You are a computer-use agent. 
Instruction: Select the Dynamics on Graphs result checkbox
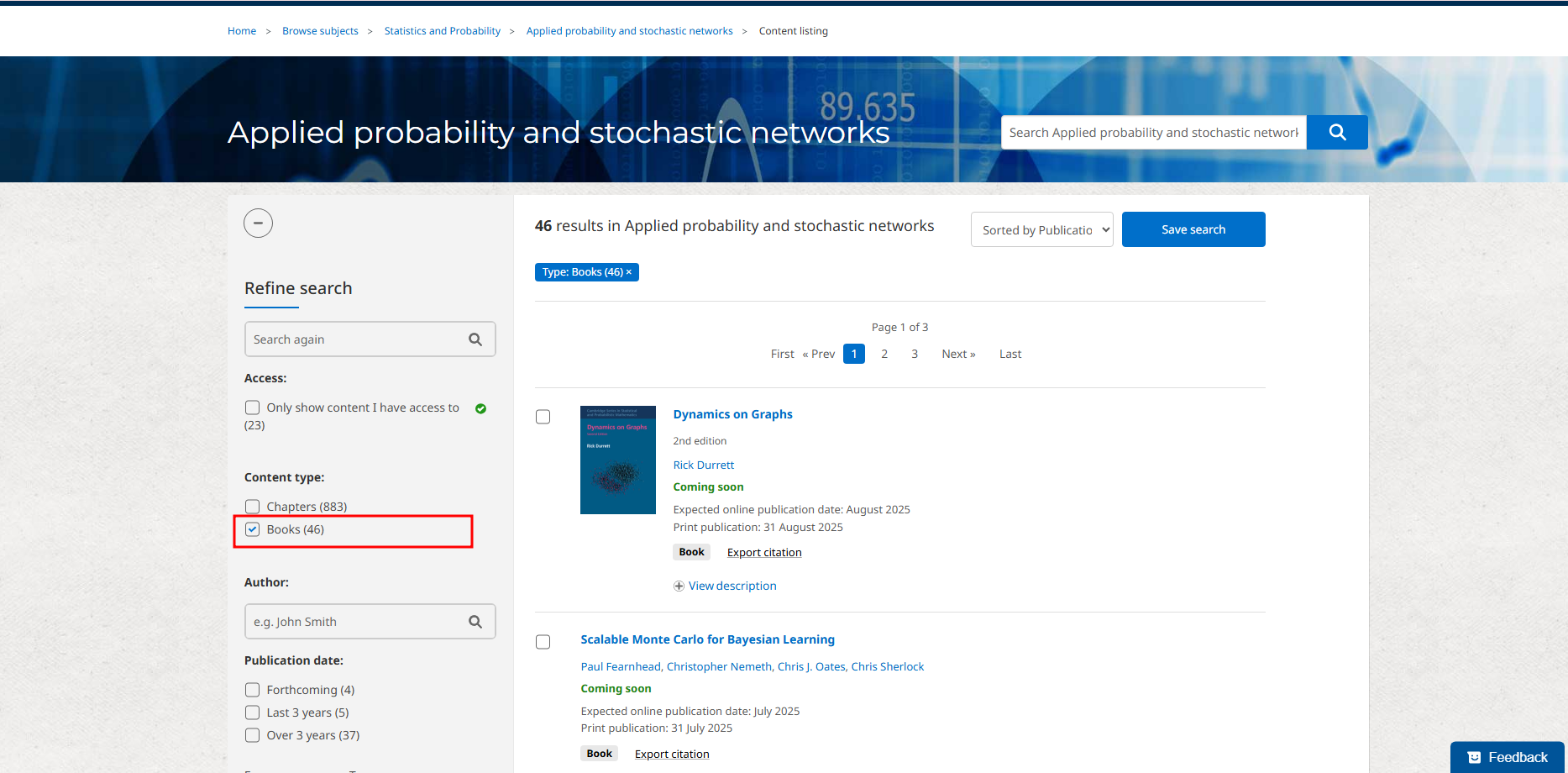tap(543, 417)
